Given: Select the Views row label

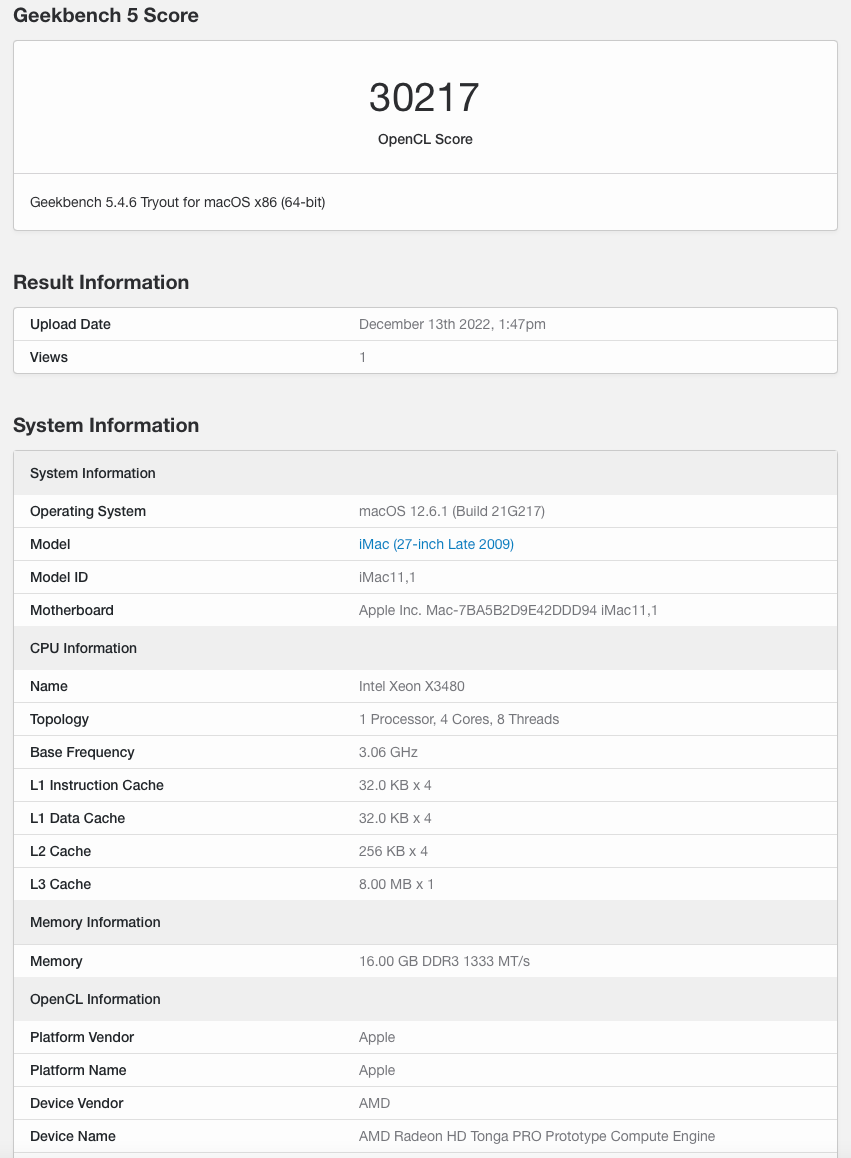Looking at the screenshot, I should pyautogui.click(x=49, y=357).
